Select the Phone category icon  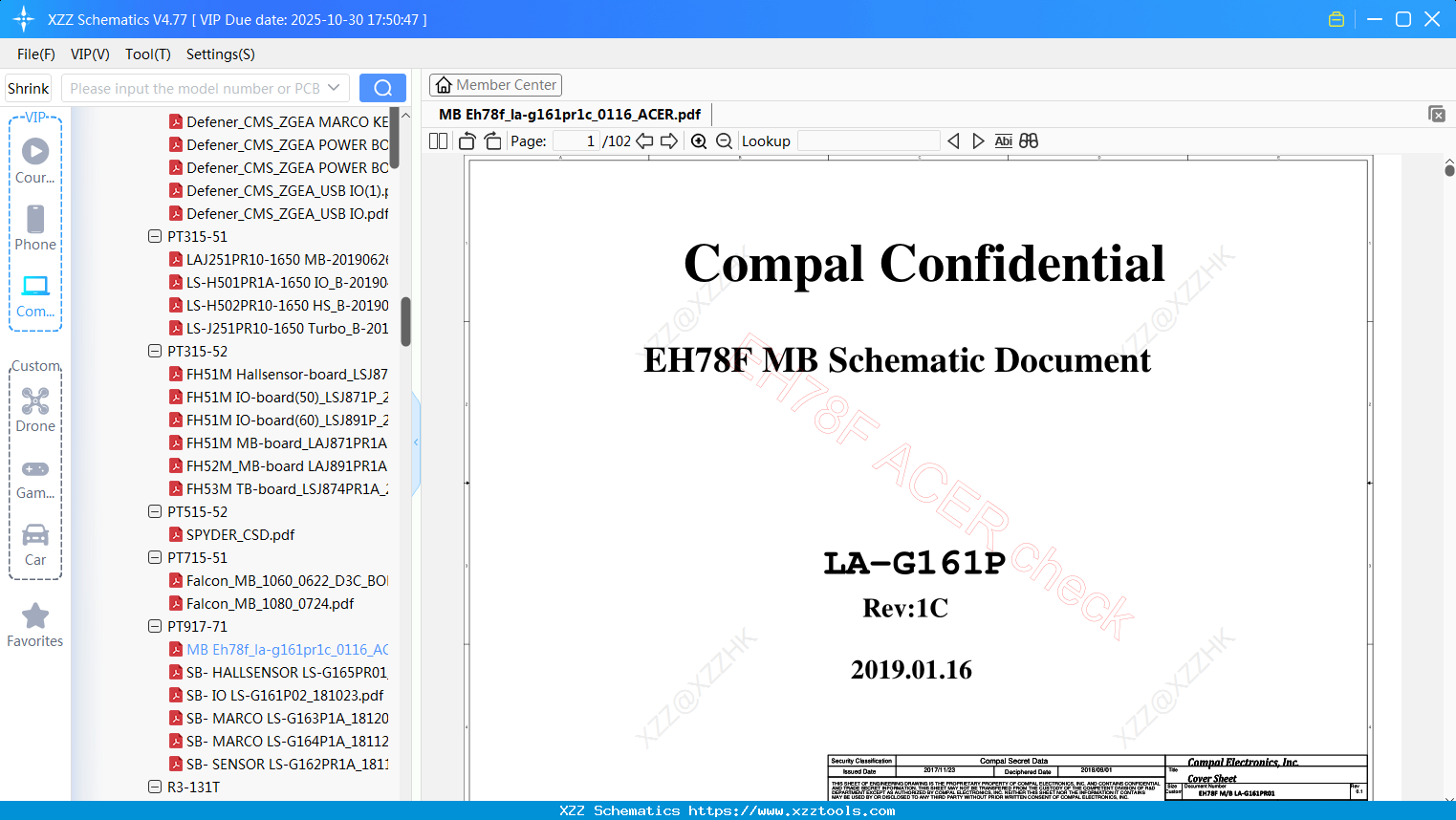(35, 227)
